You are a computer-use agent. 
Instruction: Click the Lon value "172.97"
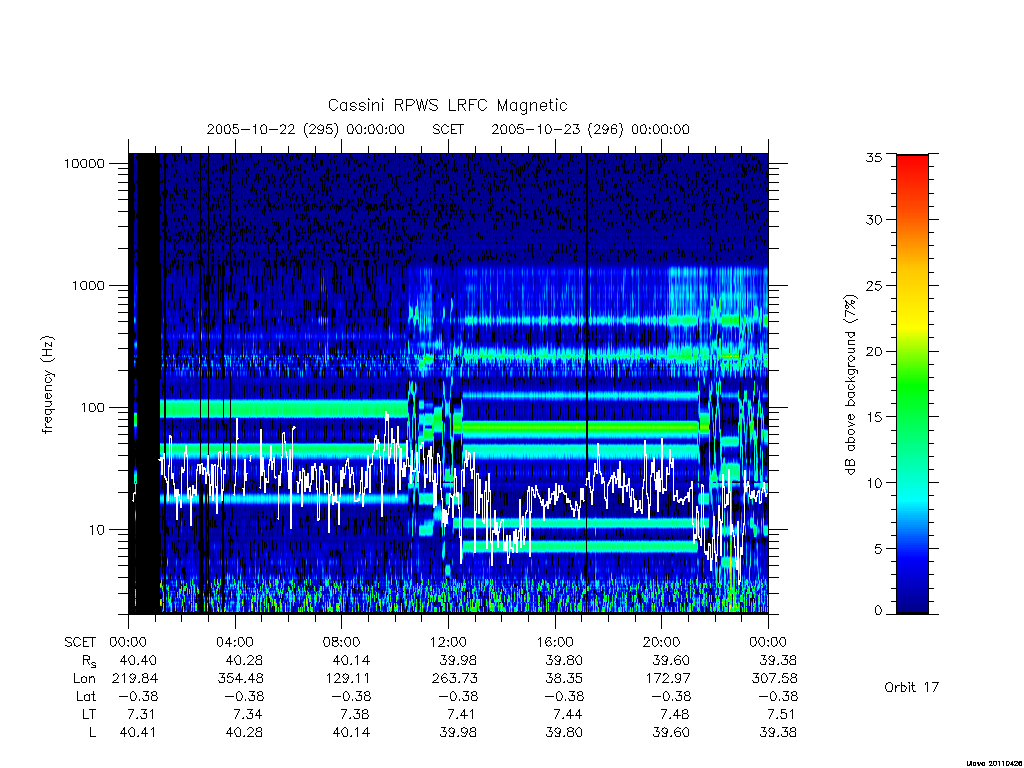pyautogui.click(x=667, y=679)
